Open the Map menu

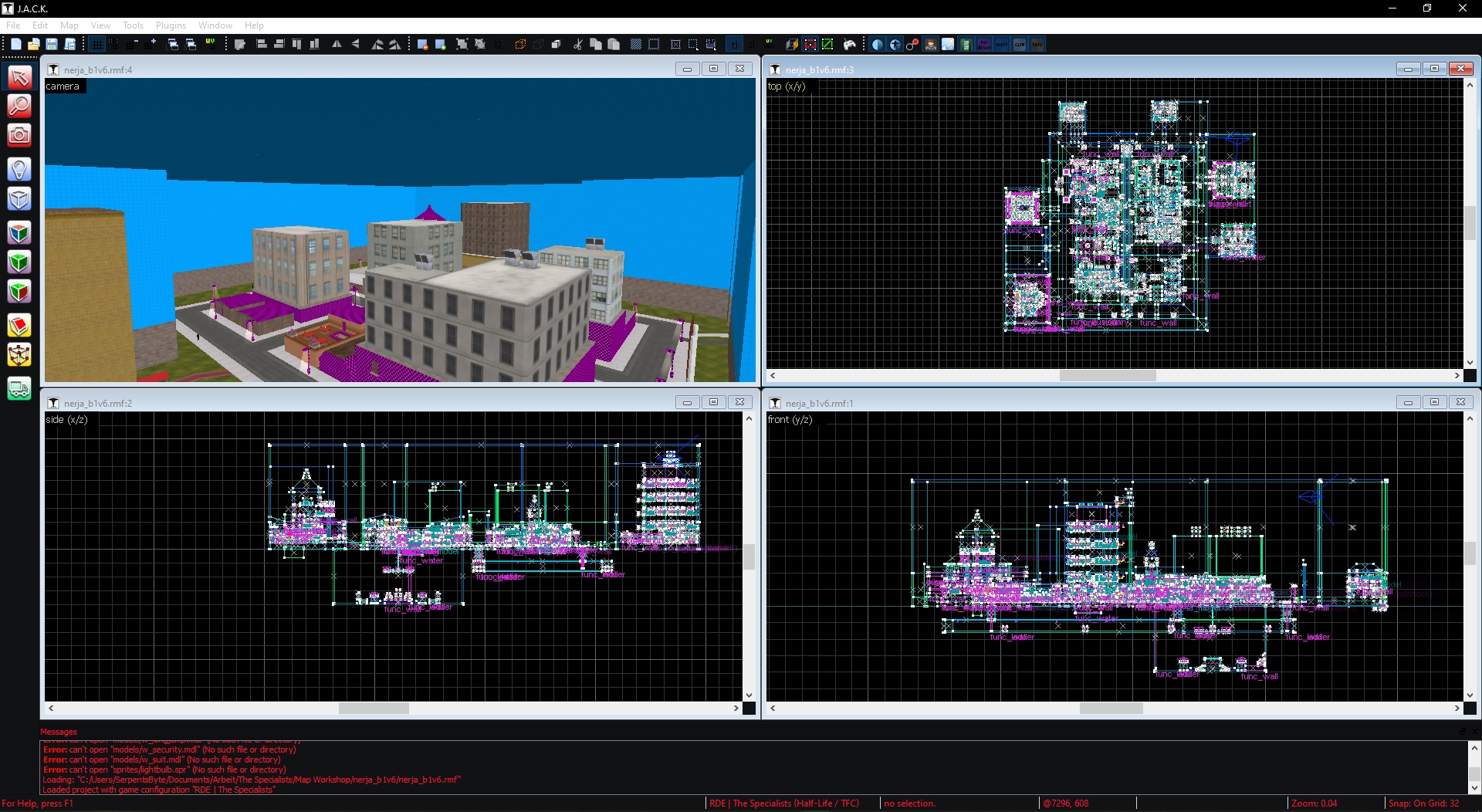69,25
